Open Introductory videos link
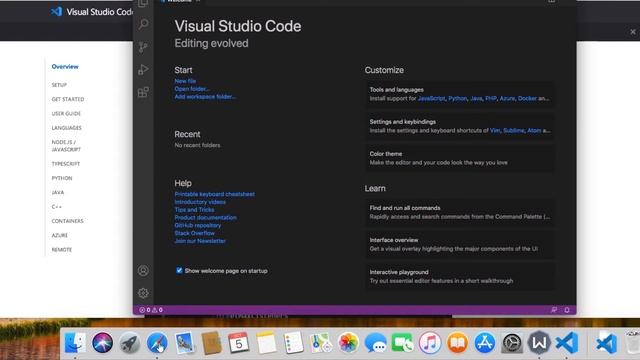The image size is (640, 360). click(x=200, y=202)
